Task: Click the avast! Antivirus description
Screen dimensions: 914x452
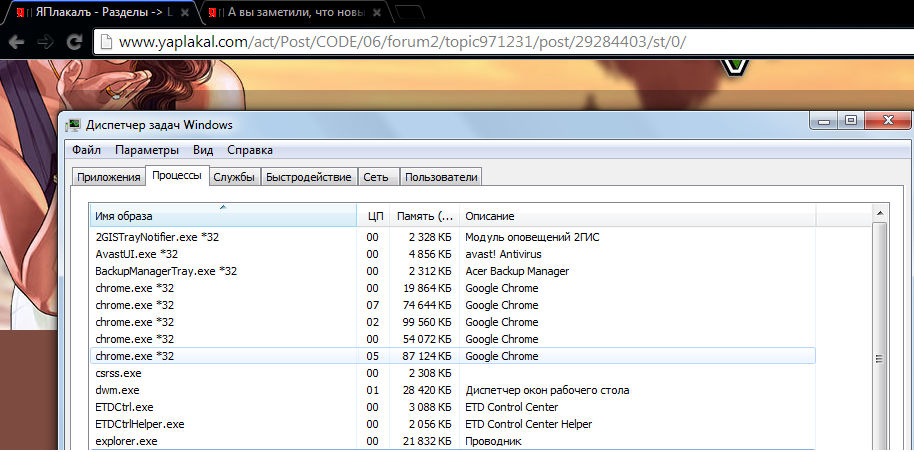Action: 504,254
